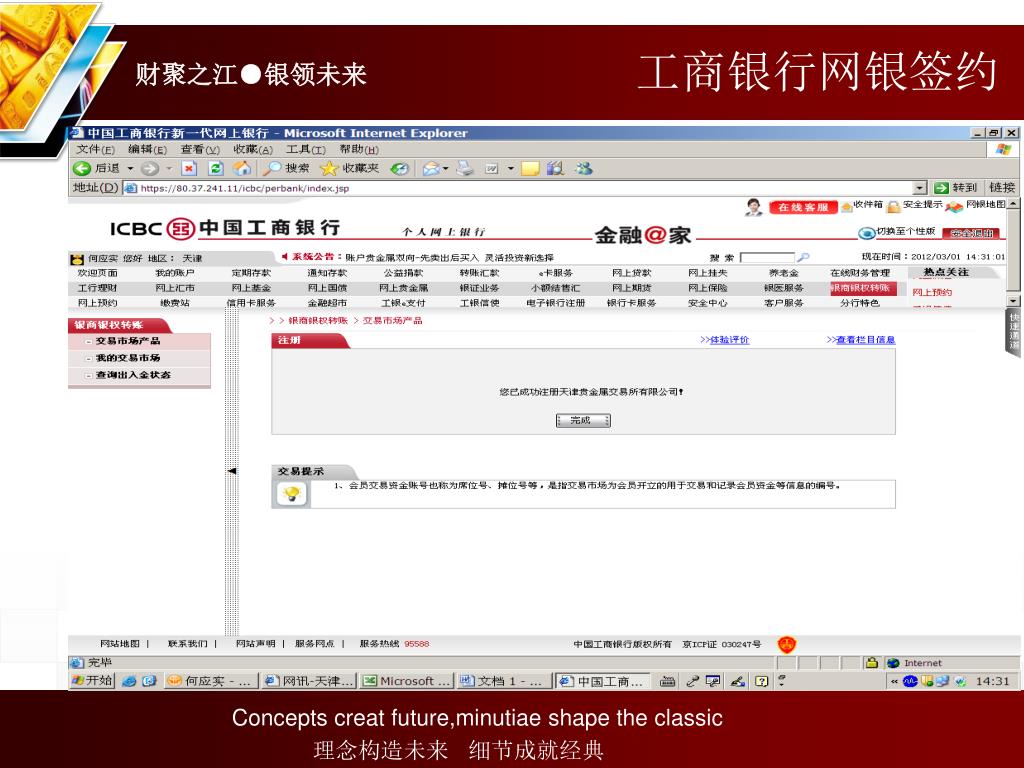1024x768 pixels.
Task: Click the Edit page toolbar icon
Action: coord(492,168)
